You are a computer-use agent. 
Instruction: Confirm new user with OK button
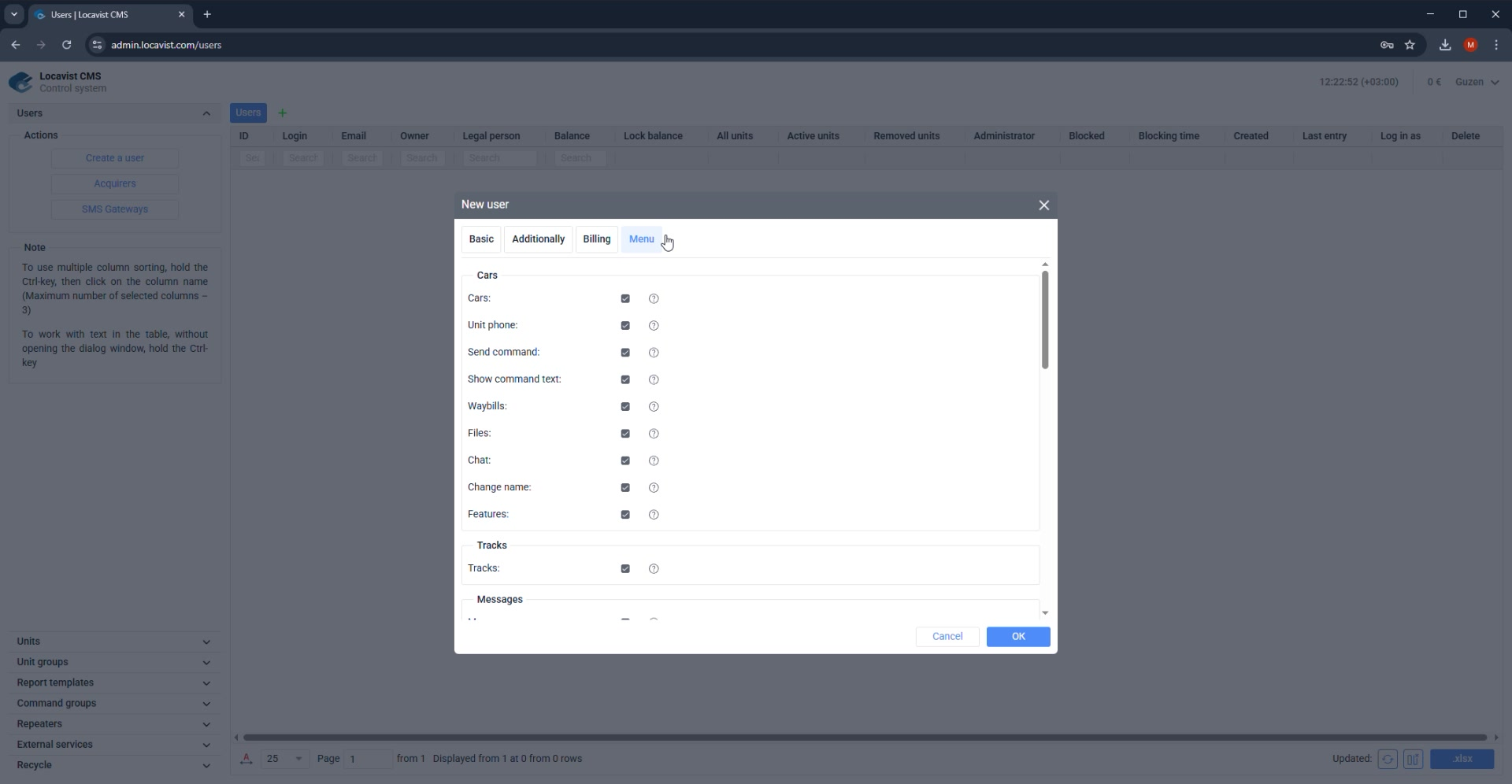point(1018,637)
